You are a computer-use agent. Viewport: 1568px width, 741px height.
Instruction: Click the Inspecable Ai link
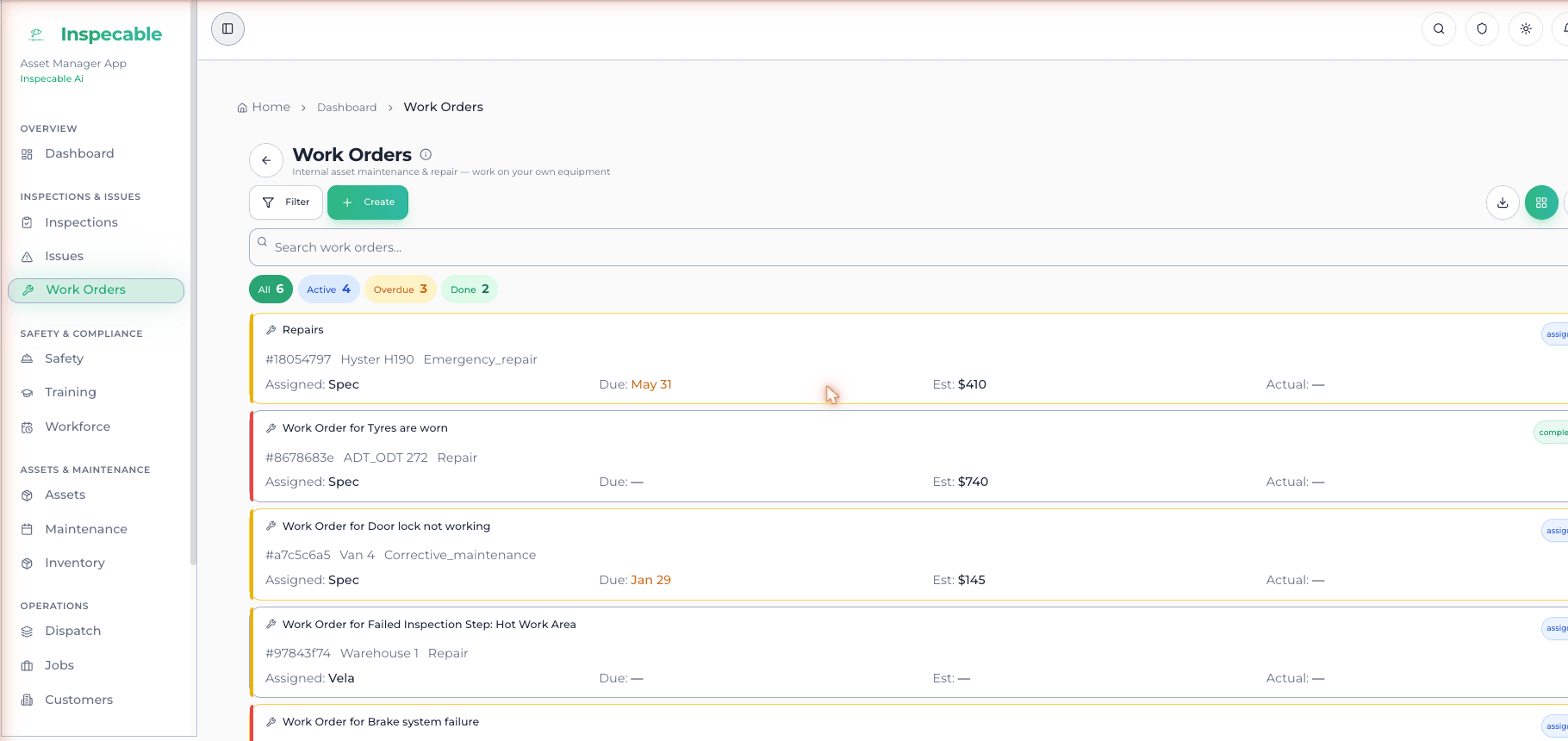(52, 78)
